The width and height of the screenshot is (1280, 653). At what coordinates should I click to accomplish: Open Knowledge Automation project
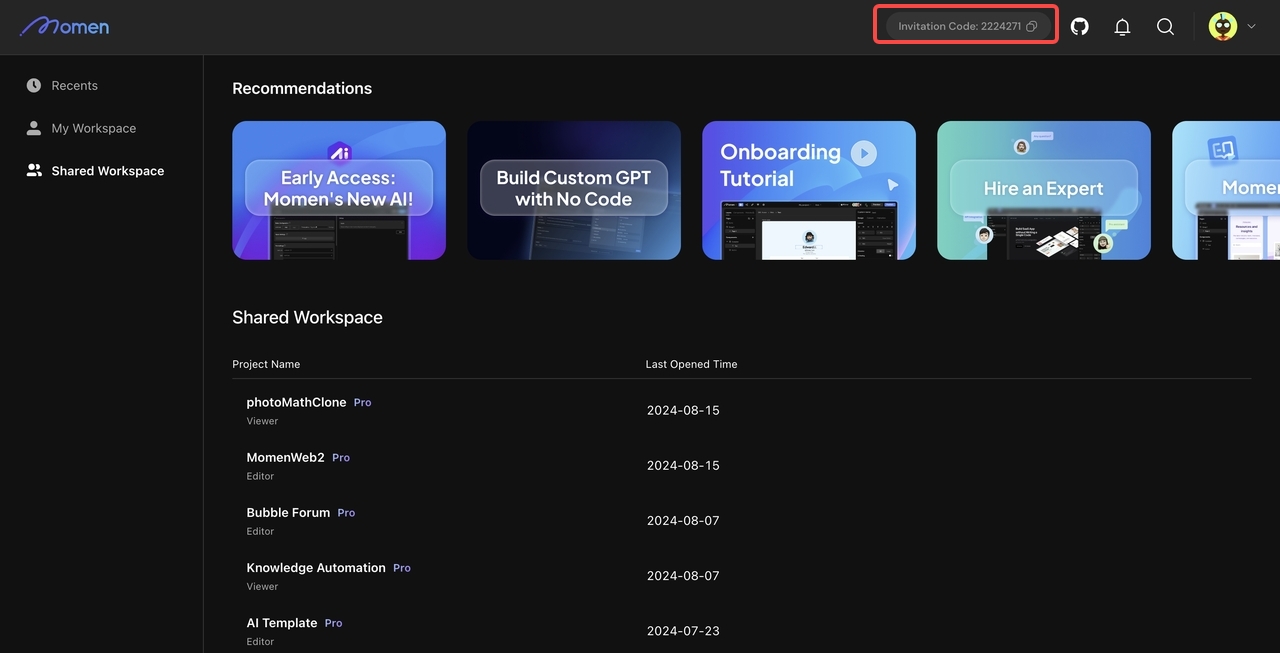[316, 567]
